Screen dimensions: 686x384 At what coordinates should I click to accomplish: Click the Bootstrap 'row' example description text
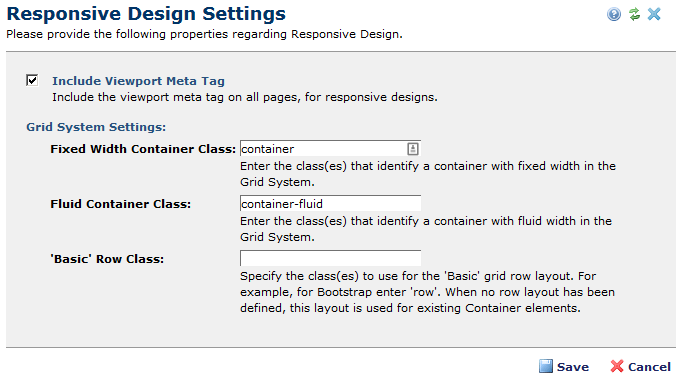point(427,292)
